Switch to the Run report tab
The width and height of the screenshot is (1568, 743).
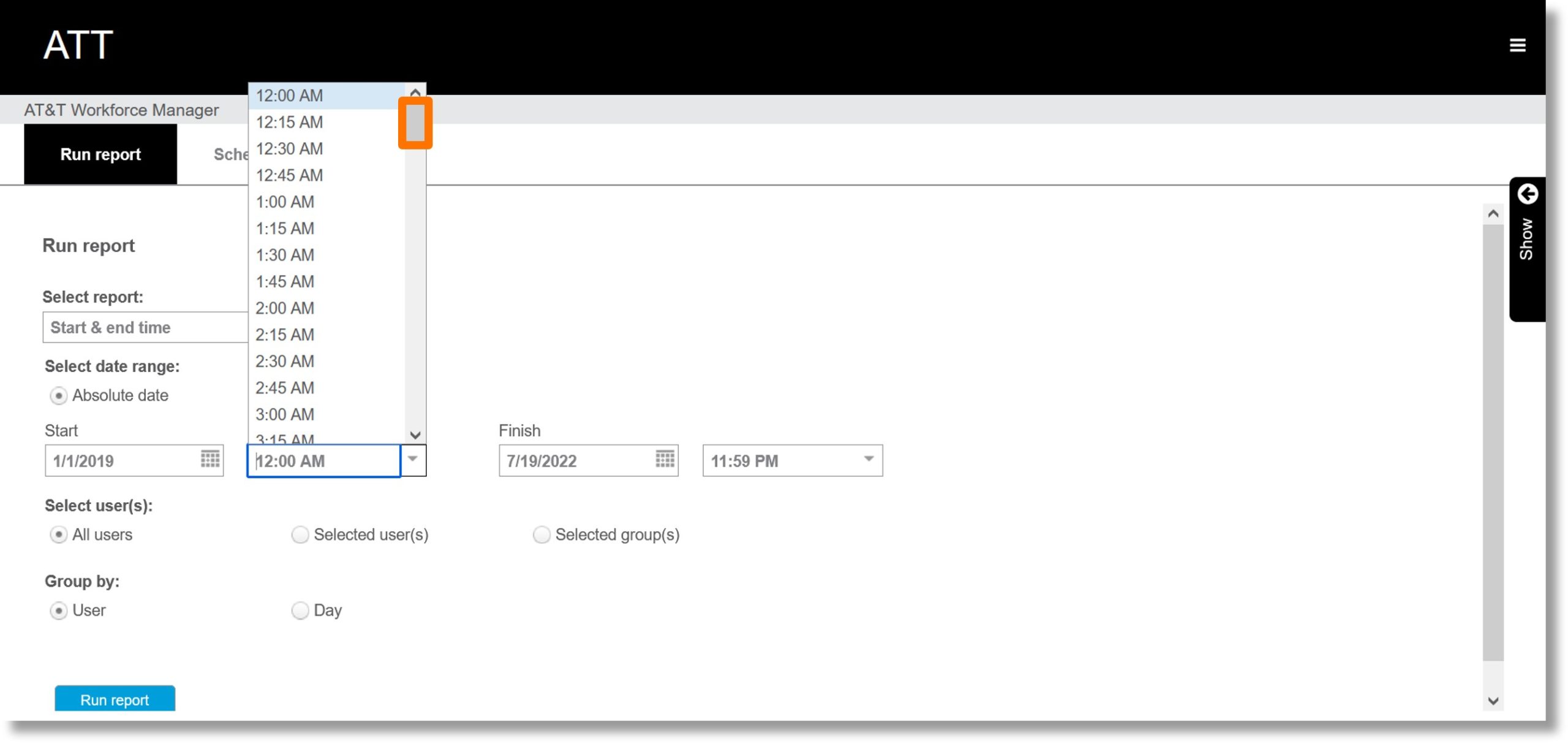[x=100, y=154]
